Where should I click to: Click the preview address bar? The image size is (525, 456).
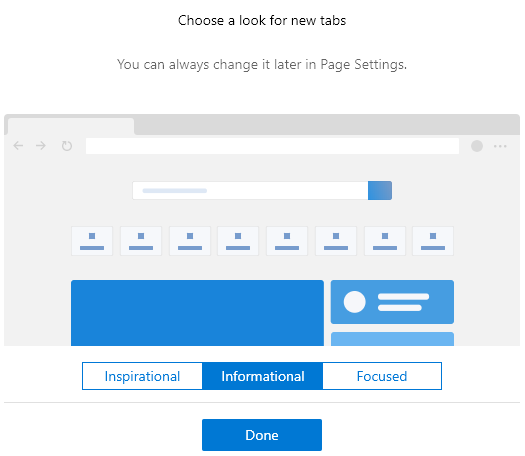click(x=272, y=146)
